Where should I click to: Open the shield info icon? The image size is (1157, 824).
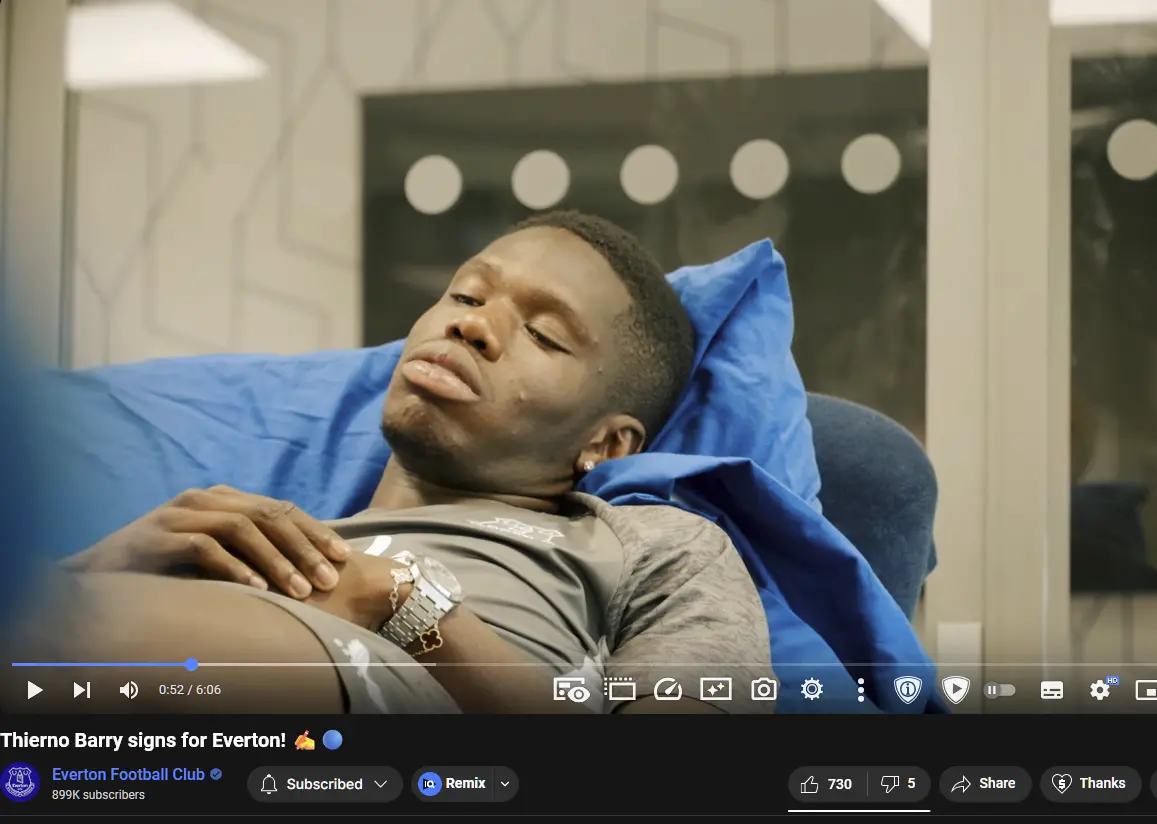pyautogui.click(x=907, y=689)
